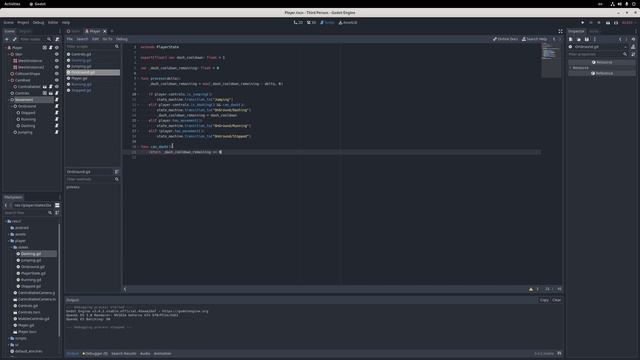Clear the output log
Viewport: 640px width, 360px height.
point(557,300)
